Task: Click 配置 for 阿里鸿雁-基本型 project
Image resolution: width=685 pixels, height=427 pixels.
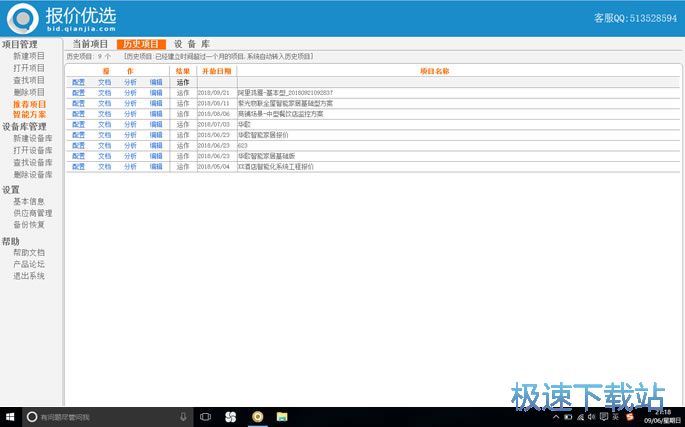Action: [x=79, y=92]
